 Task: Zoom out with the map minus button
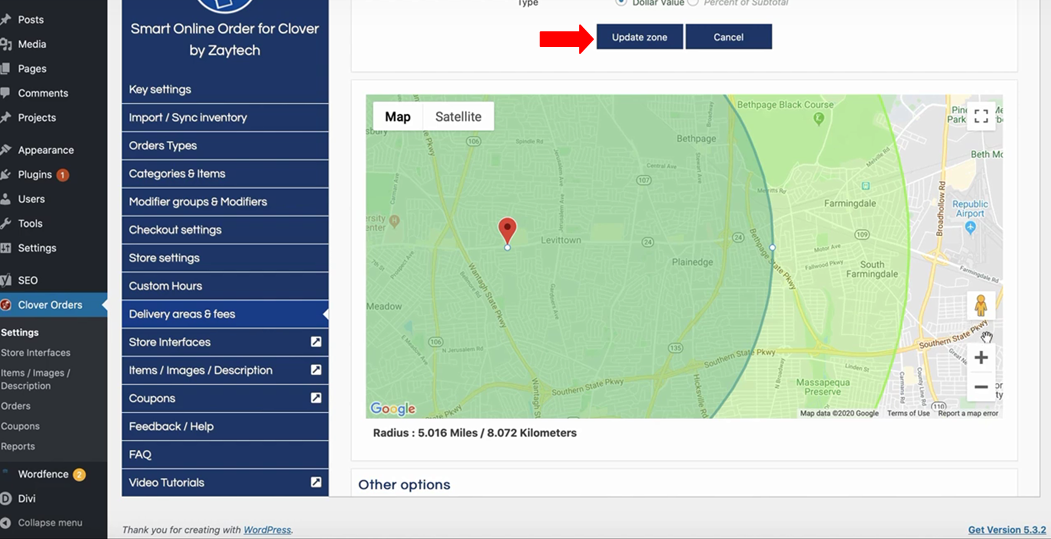981,387
